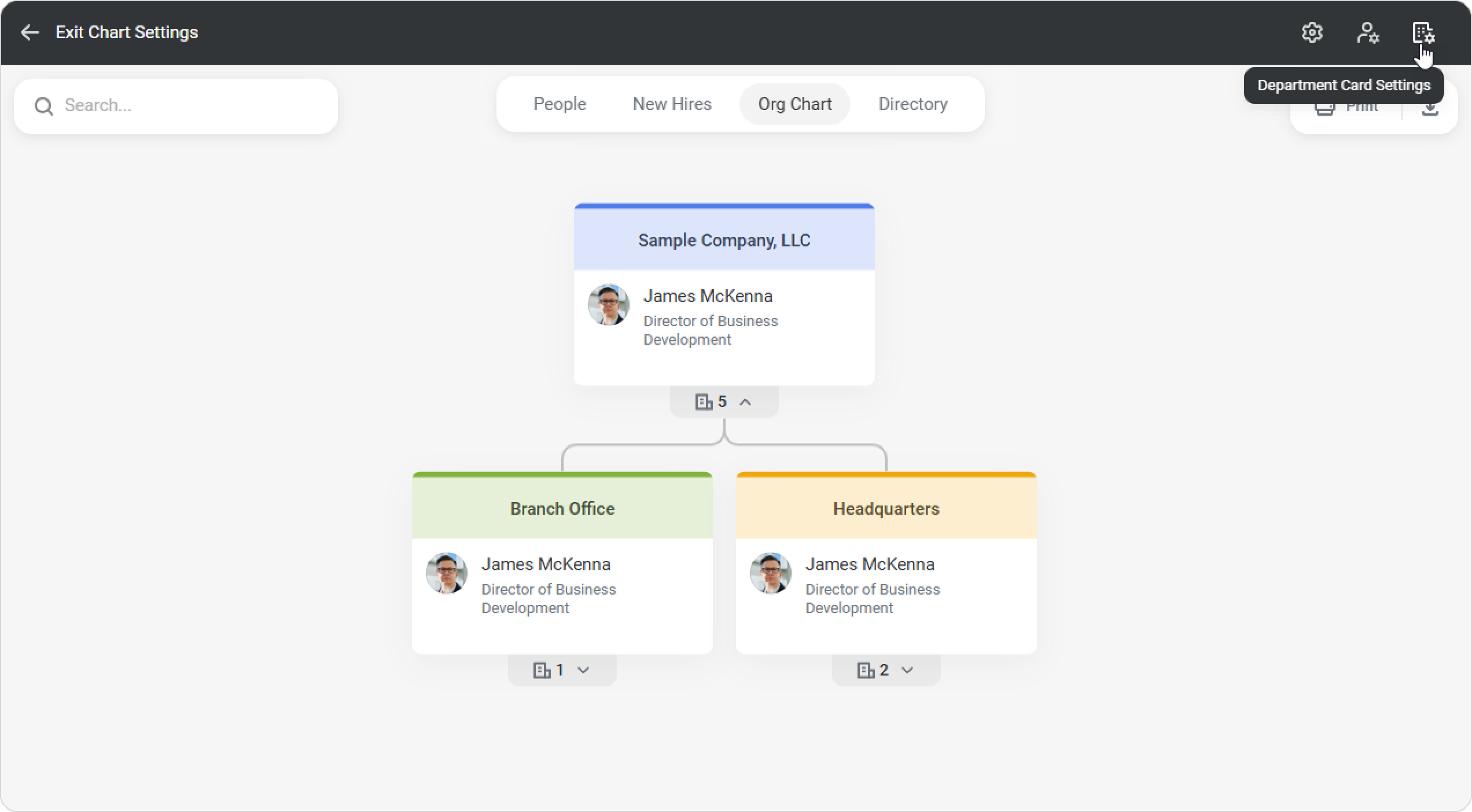This screenshot has height=812, width=1472.
Task: Click the Branch Office green header
Action: 562,508
